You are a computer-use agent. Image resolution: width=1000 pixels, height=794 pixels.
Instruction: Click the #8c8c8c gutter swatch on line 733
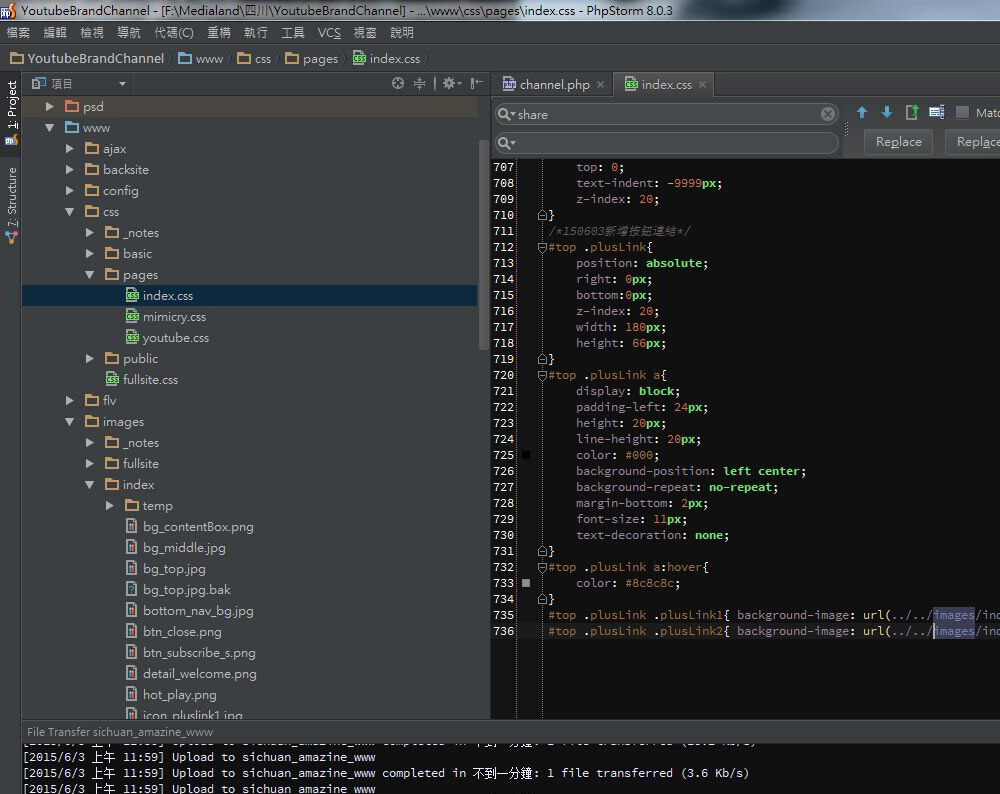pyautogui.click(x=526, y=583)
